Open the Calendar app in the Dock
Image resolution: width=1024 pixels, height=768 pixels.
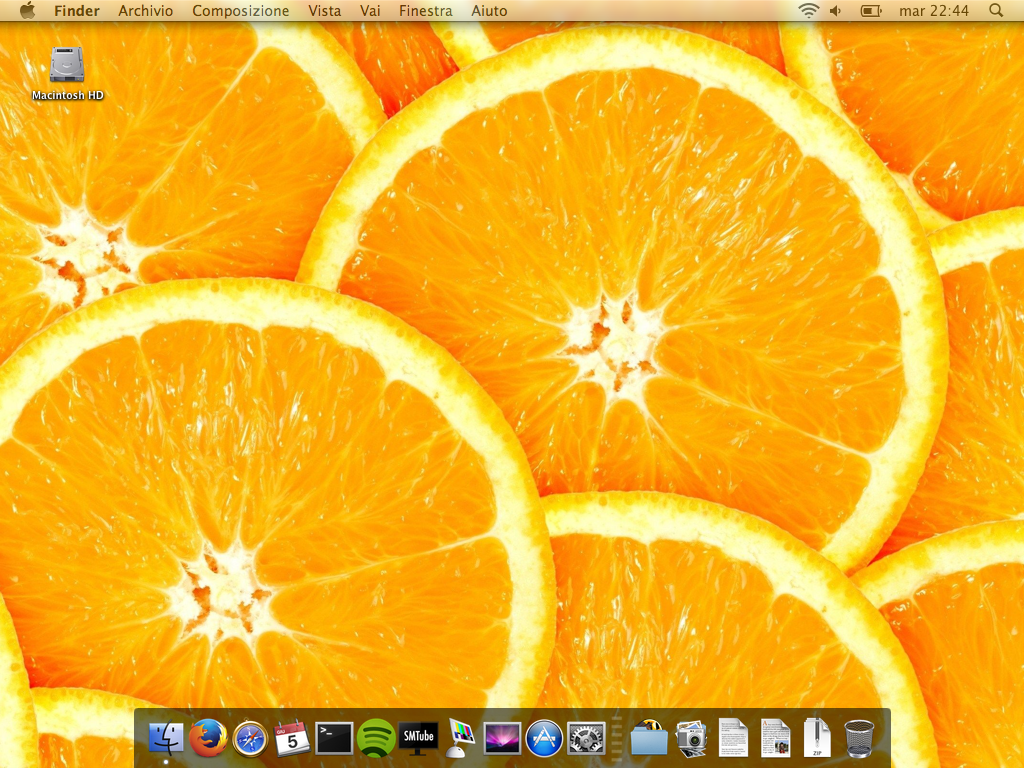click(291, 738)
